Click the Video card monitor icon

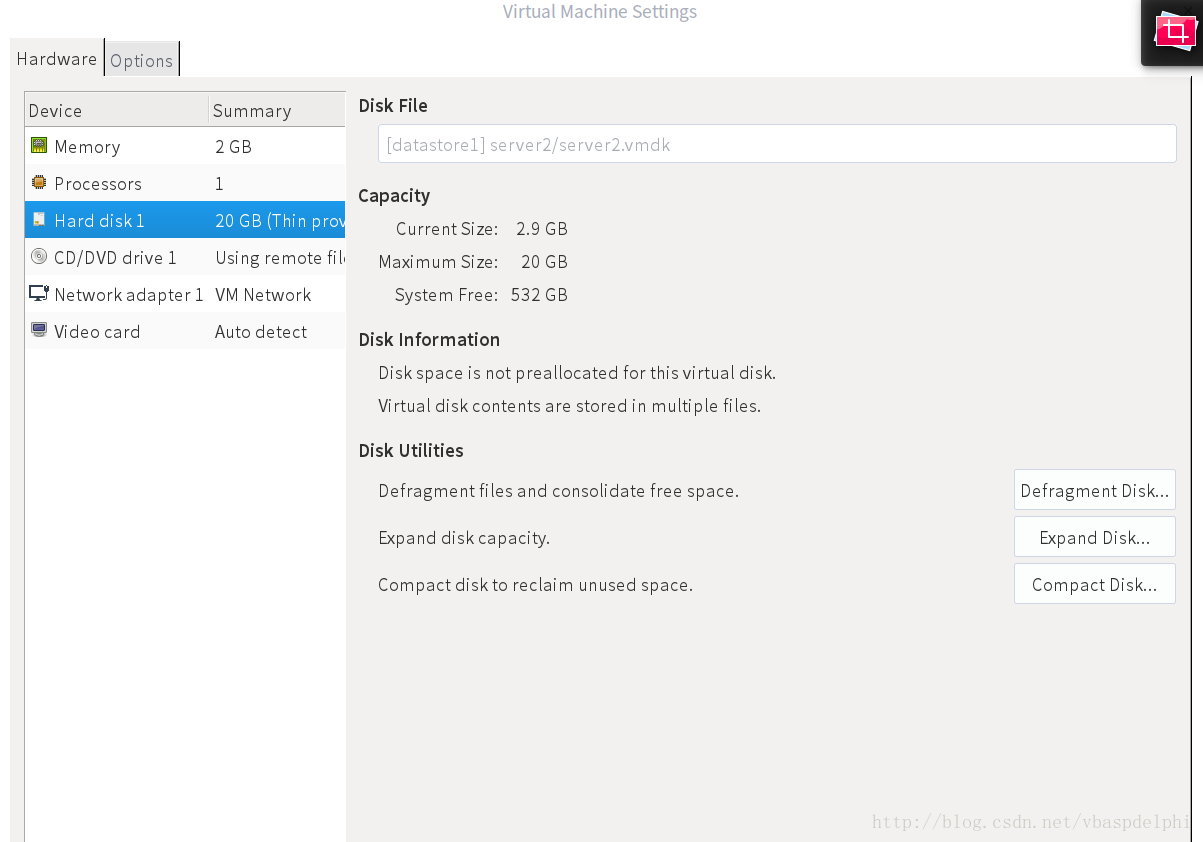click(39, 330)
